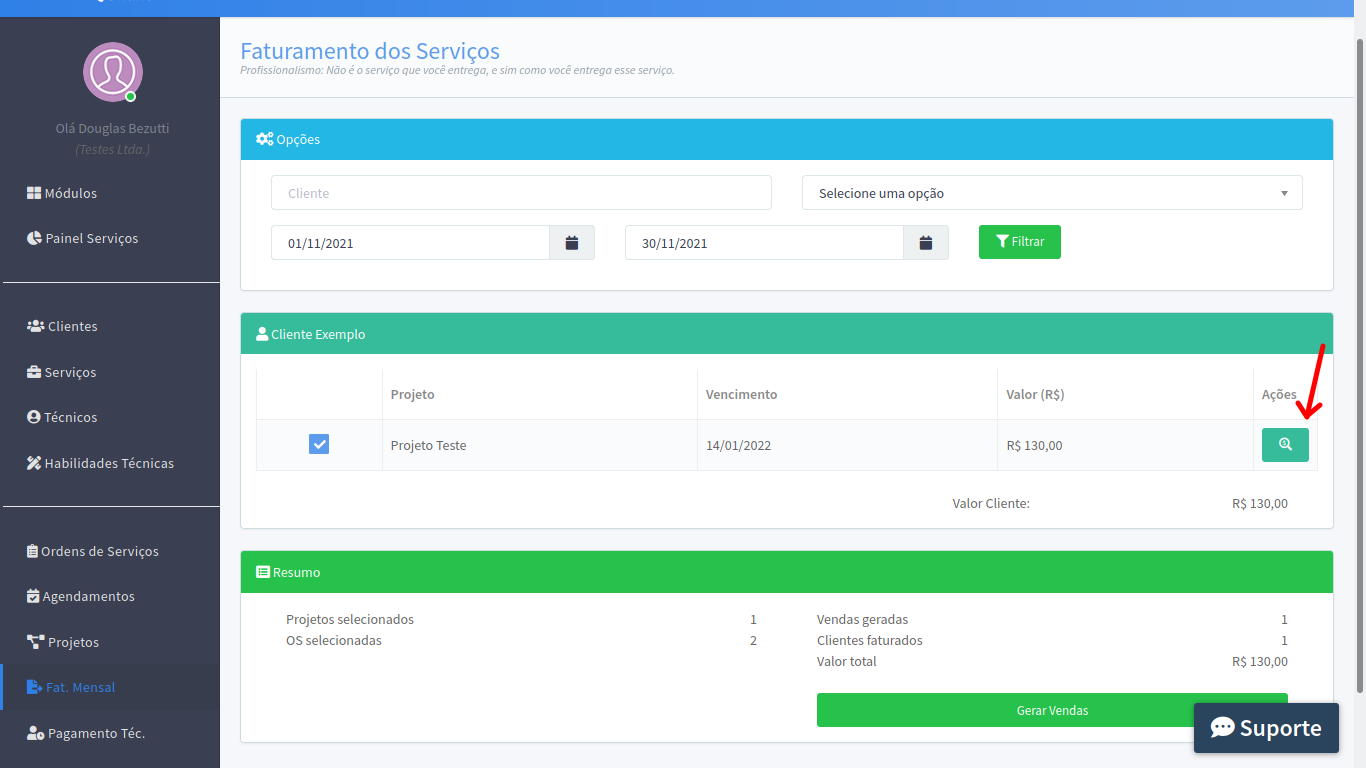This screenshot has width=1366, height=768.
Task: Open Habilidades Técnicas in the sidebar
Action: coord(108,463)
